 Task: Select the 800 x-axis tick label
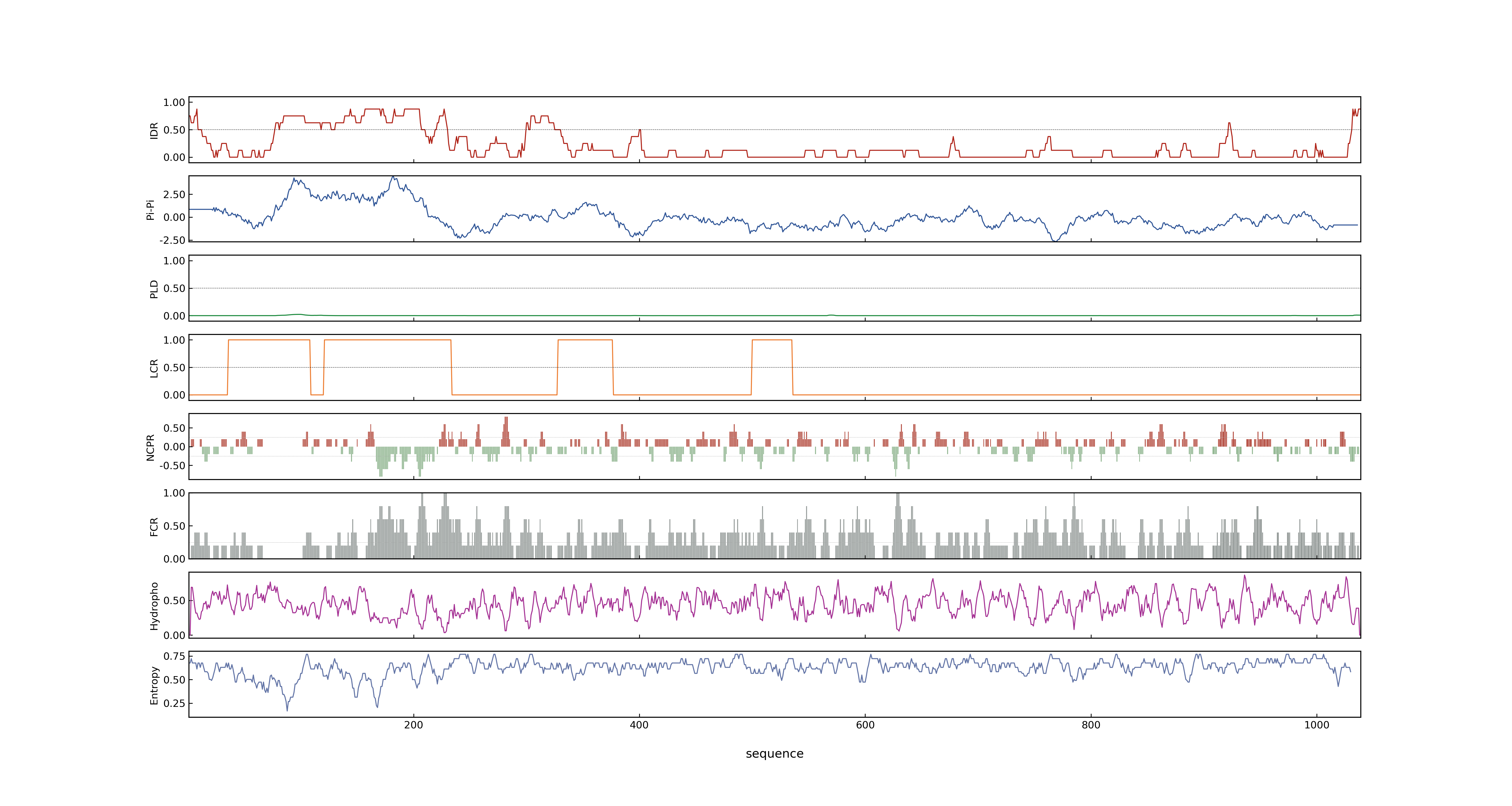click(x=1091, y=725)
